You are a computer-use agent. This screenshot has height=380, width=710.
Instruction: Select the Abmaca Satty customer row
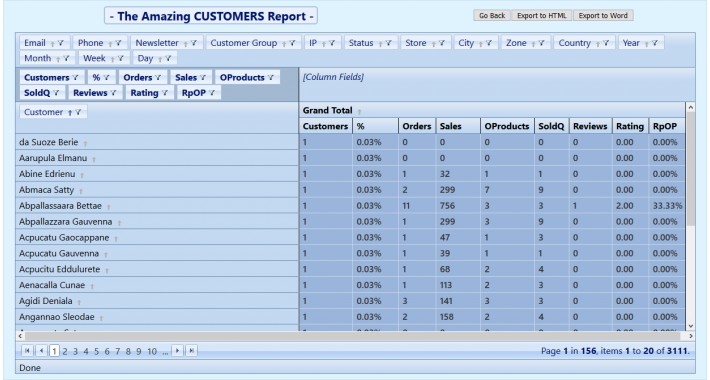click(157, 190)
